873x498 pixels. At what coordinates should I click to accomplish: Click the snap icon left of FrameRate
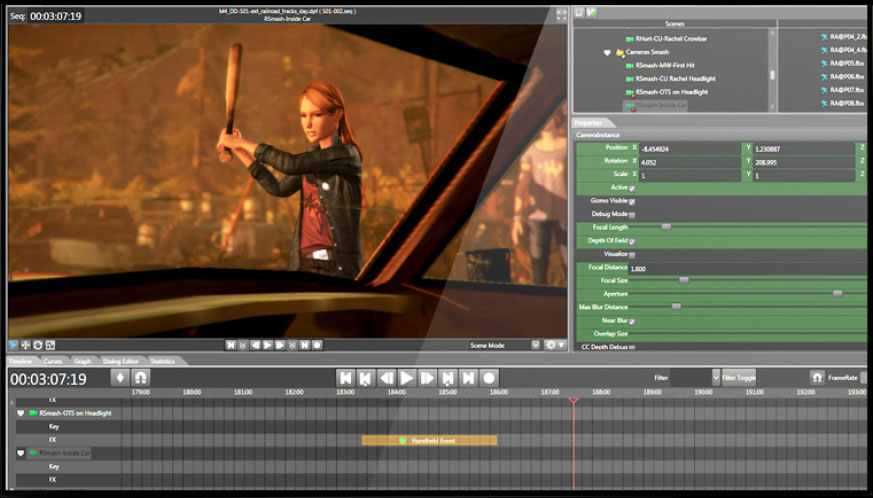(x=818, y=377)
